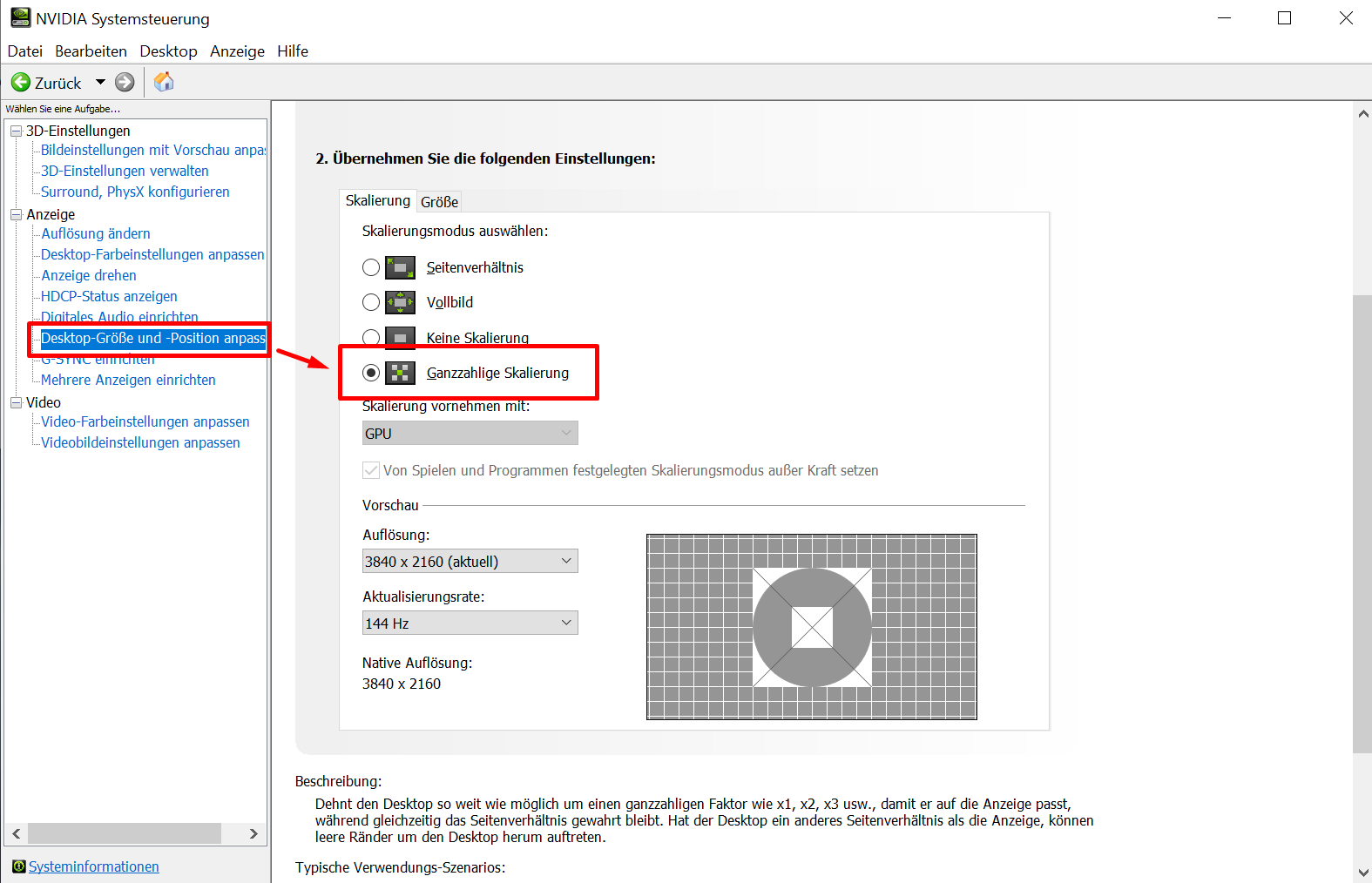Open the Zurück history dropdown arrow
1372x883 pixels.
(x=100, y=83)
